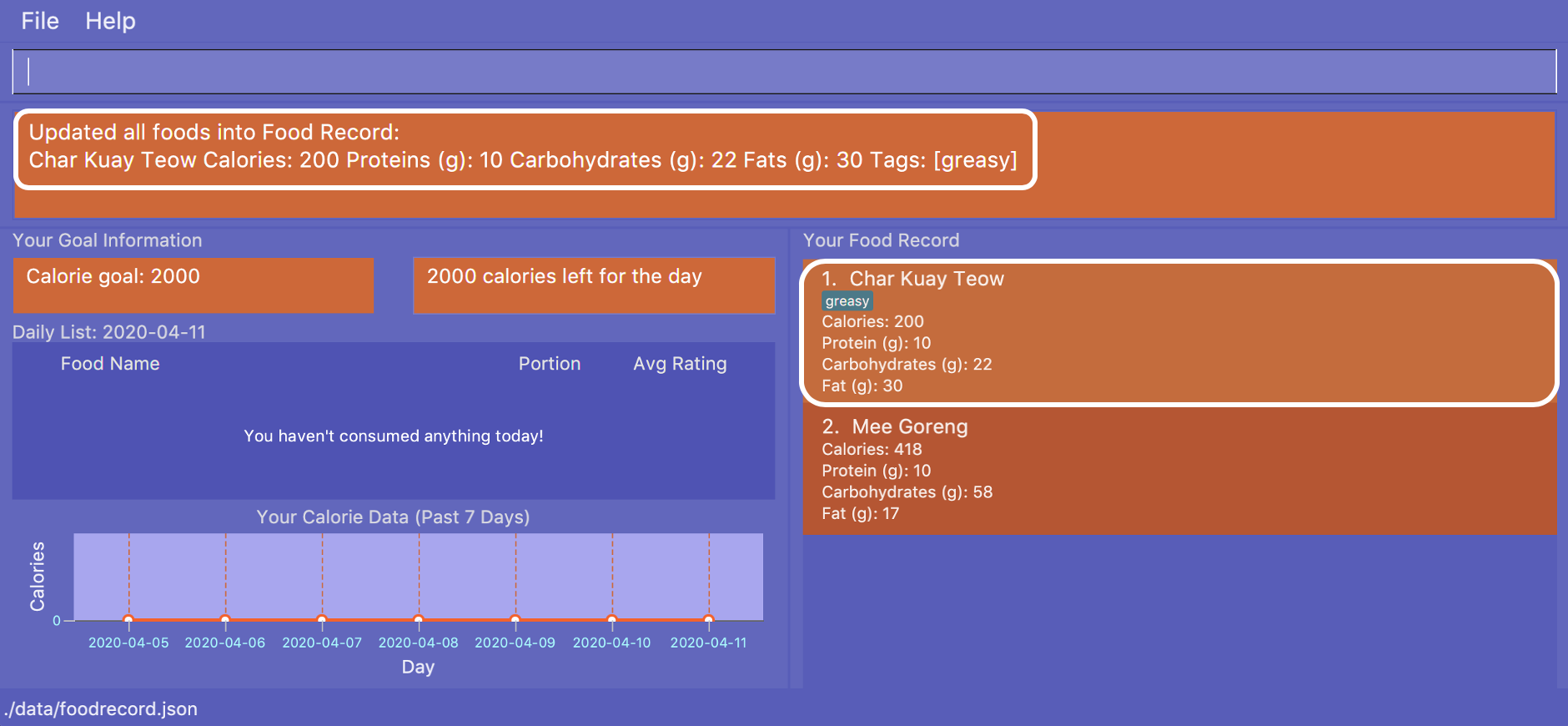1568x726 pixels.
Task: Click the Your Goal Information heading
Action: click(x=108, y=240)
